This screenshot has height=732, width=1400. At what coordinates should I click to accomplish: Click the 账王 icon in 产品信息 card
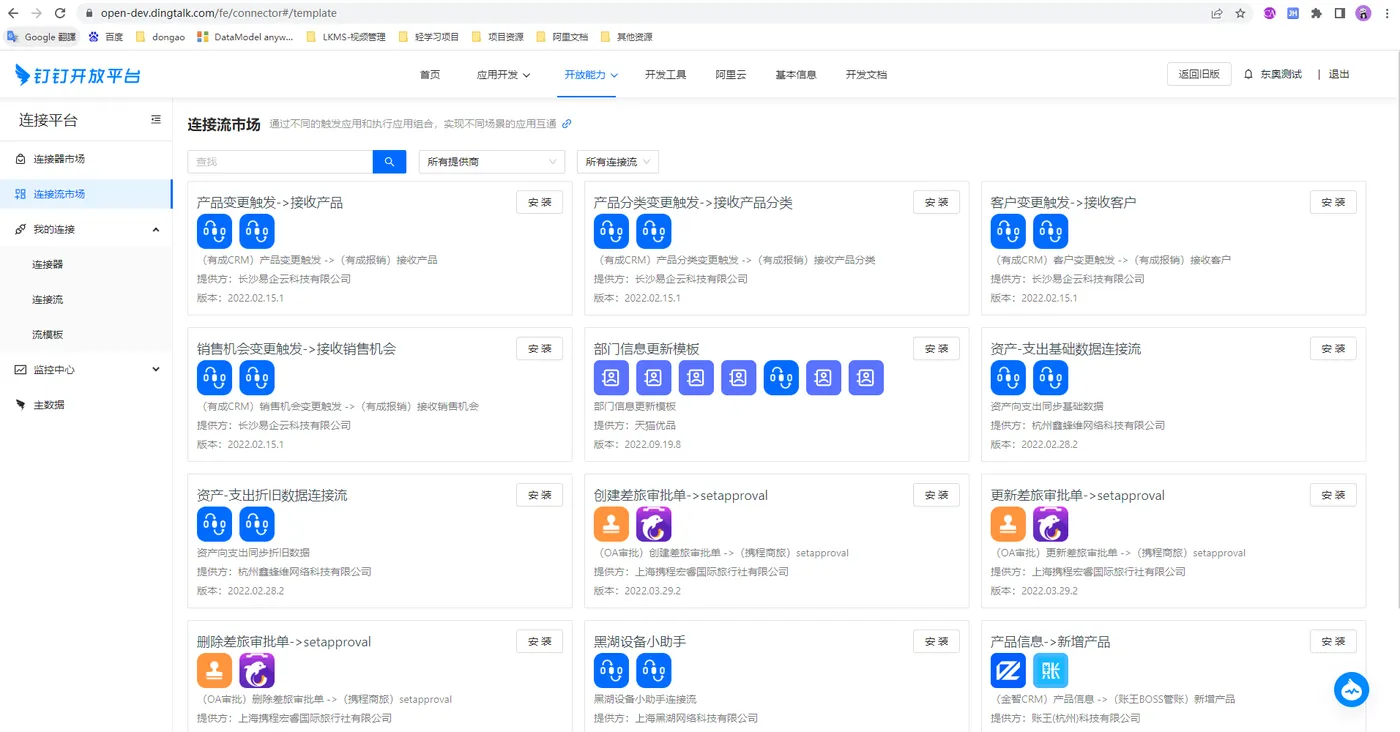pyautogui.click(x=1051, y=670)
